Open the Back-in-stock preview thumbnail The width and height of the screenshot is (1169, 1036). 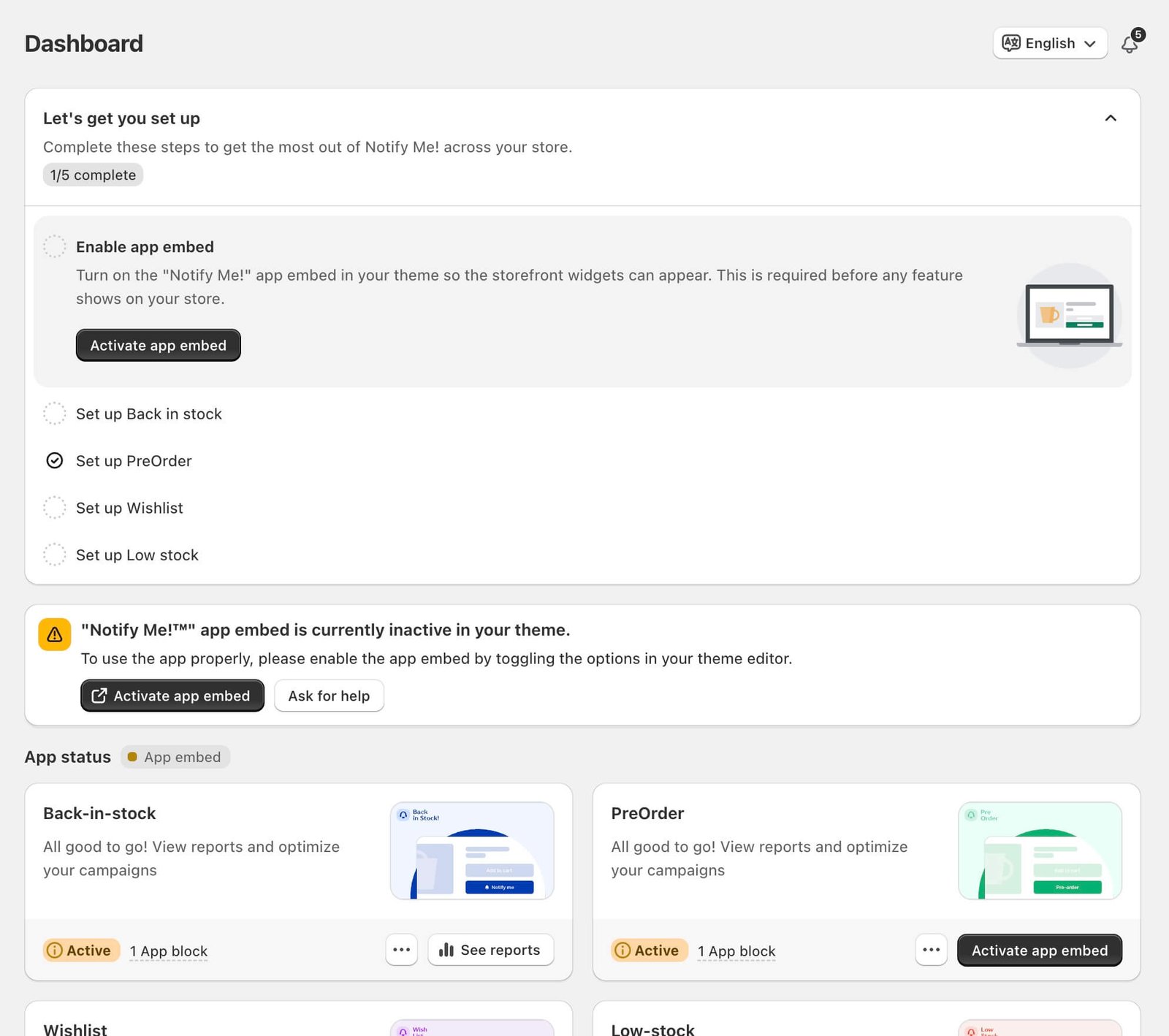pyautogui.click(x=472, y=850)
